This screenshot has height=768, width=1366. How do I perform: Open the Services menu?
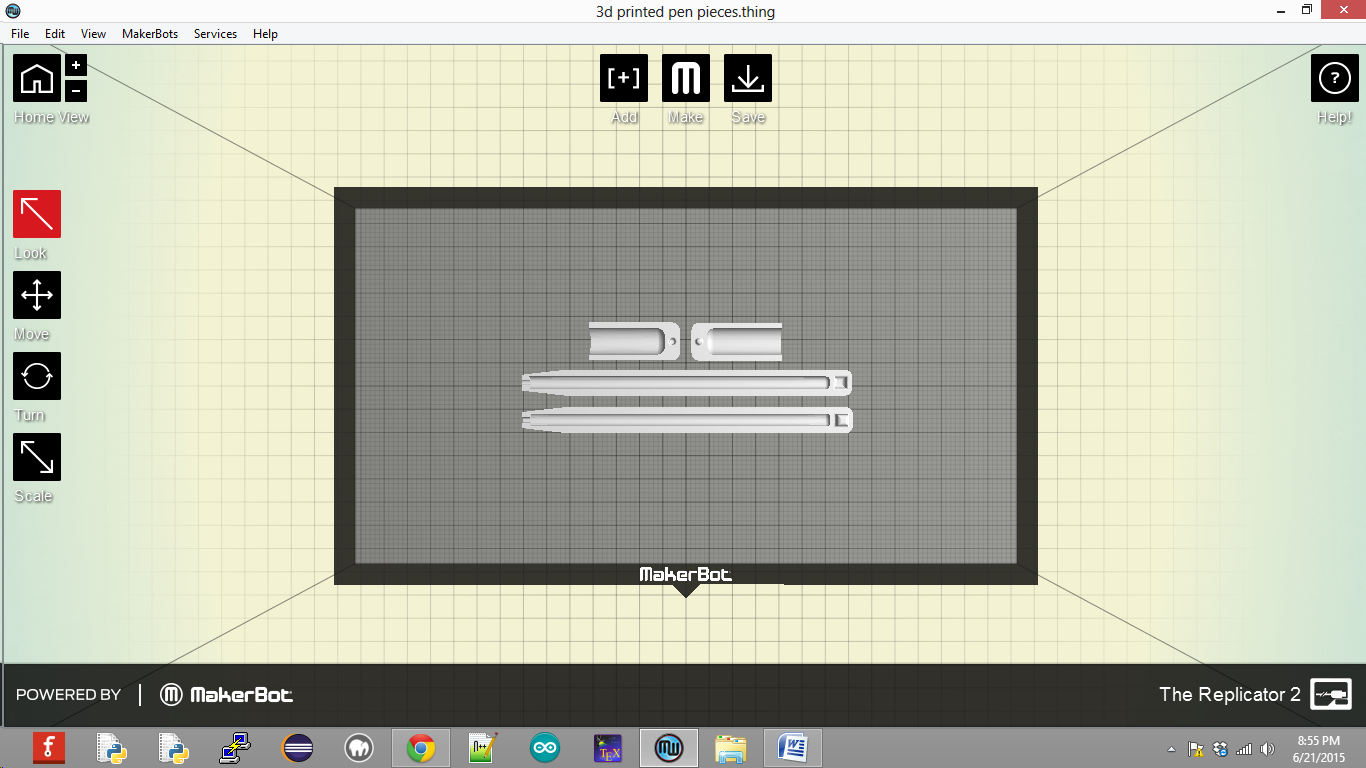(215, 33)
